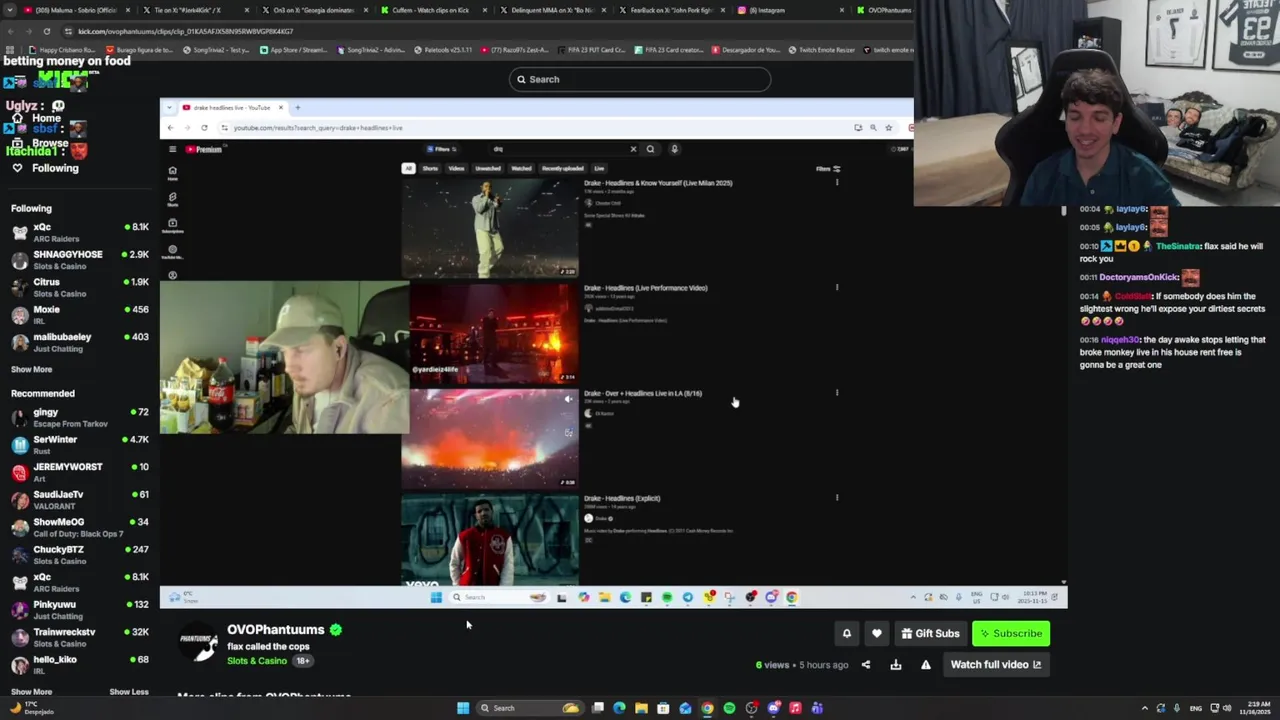Click TheSinatra username in chat
Image resolution: width=1280 pixels, height=720 pixels.
1178,246
